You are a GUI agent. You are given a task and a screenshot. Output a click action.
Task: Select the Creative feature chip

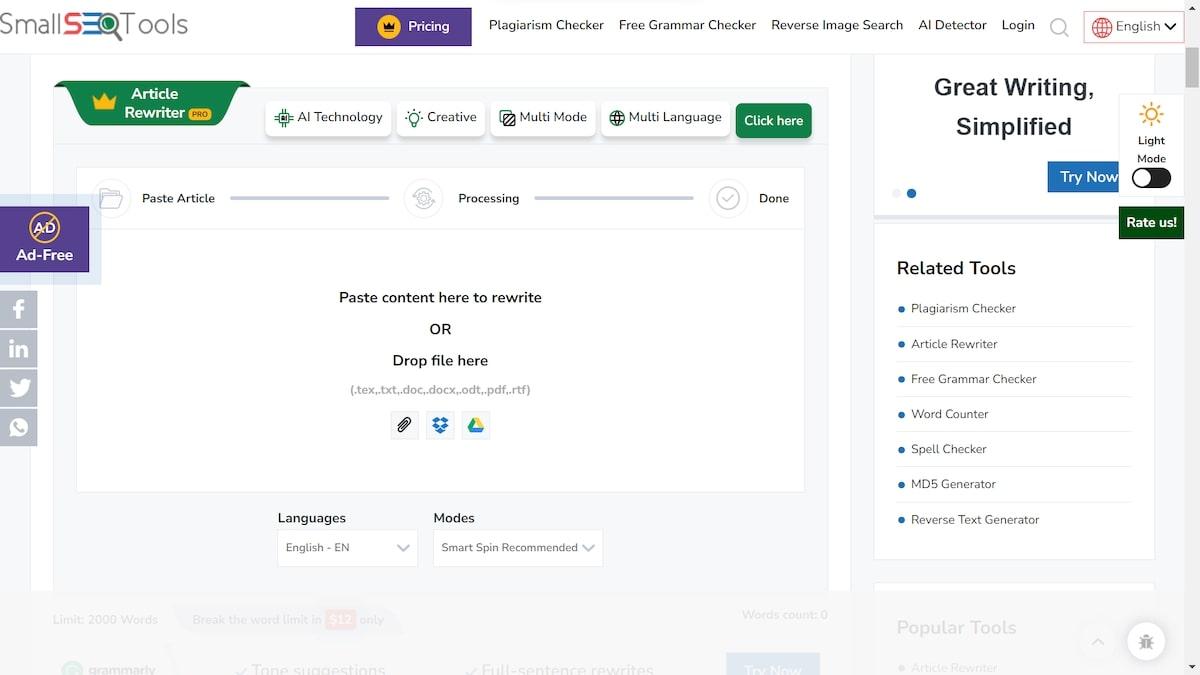coord(441,118)
